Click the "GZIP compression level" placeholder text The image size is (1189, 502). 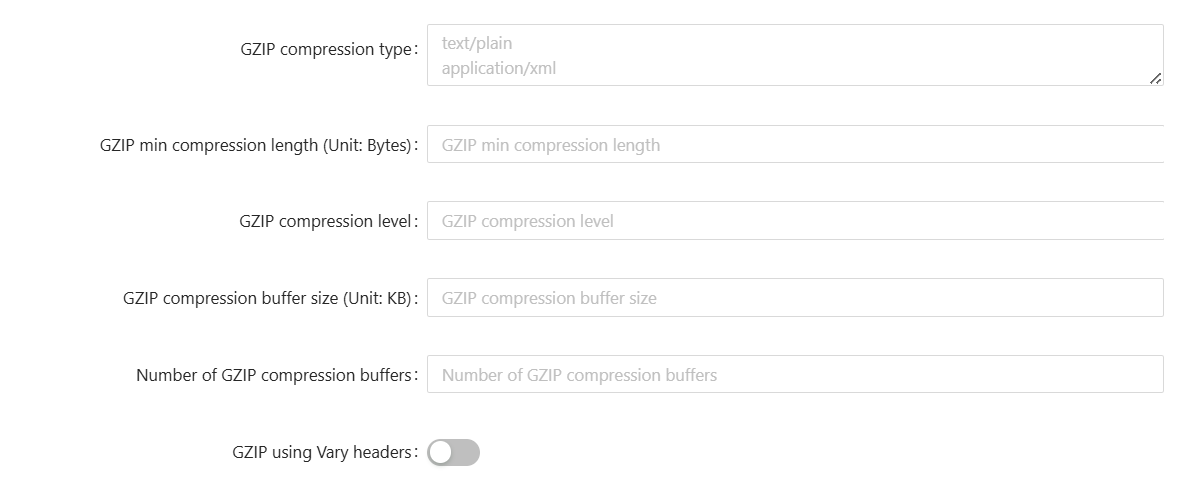coord(527,221)
